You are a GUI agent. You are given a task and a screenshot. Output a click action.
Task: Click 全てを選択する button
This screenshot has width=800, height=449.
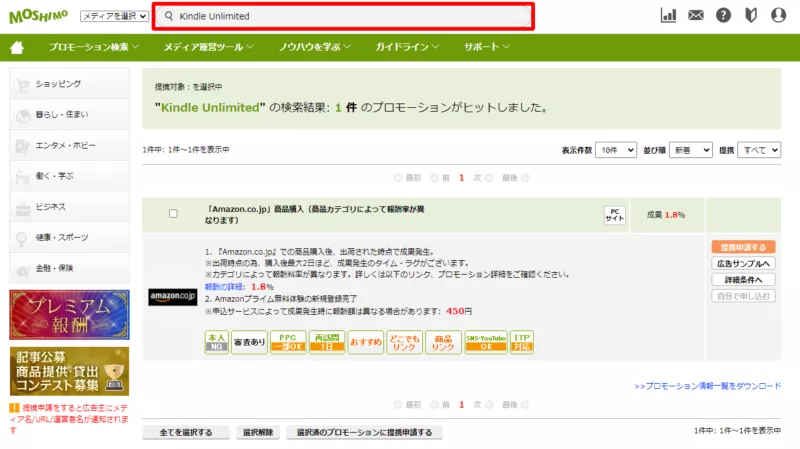tap(186, 432)
